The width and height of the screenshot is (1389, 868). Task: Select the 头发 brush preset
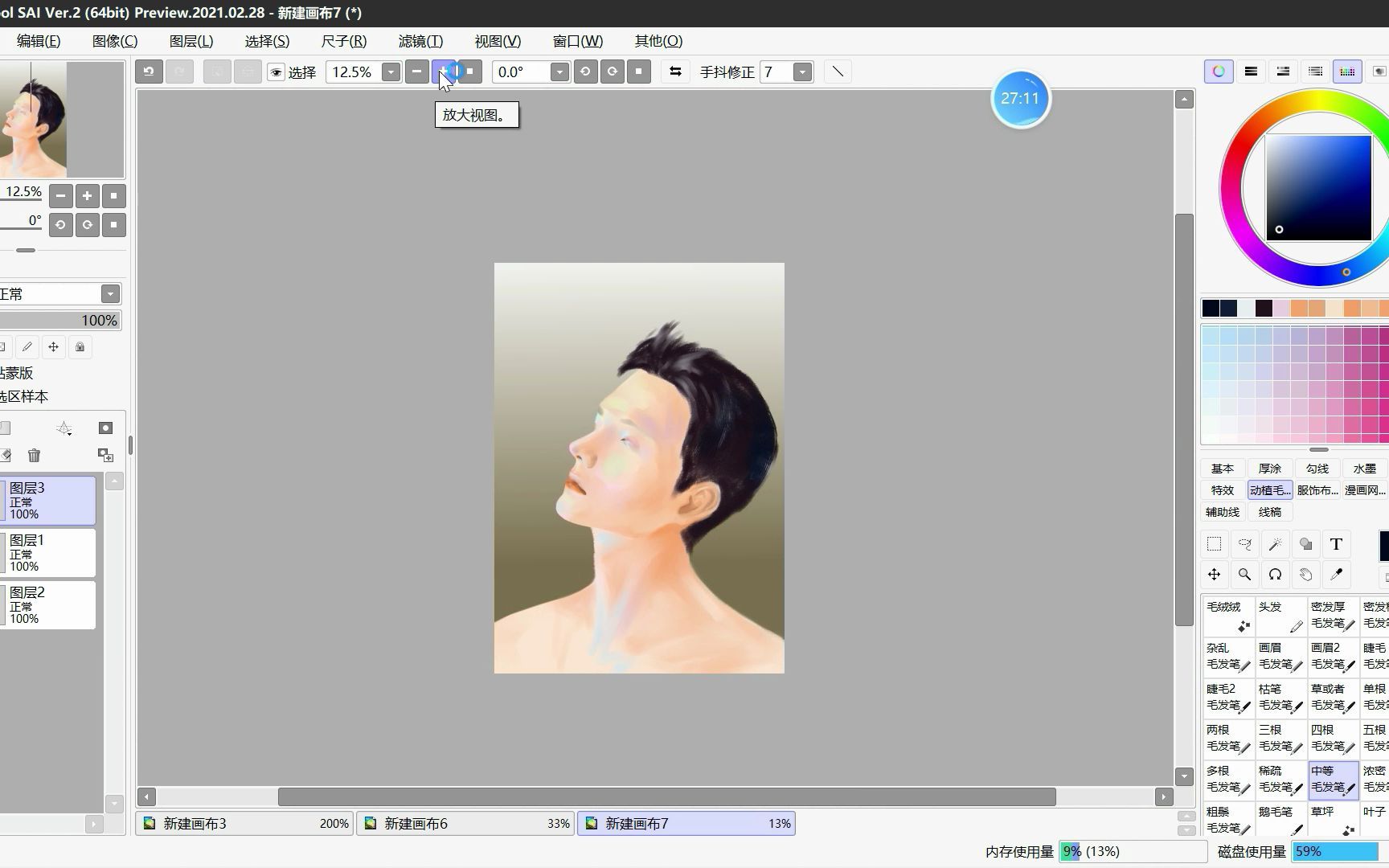(x=1280, y=616)
